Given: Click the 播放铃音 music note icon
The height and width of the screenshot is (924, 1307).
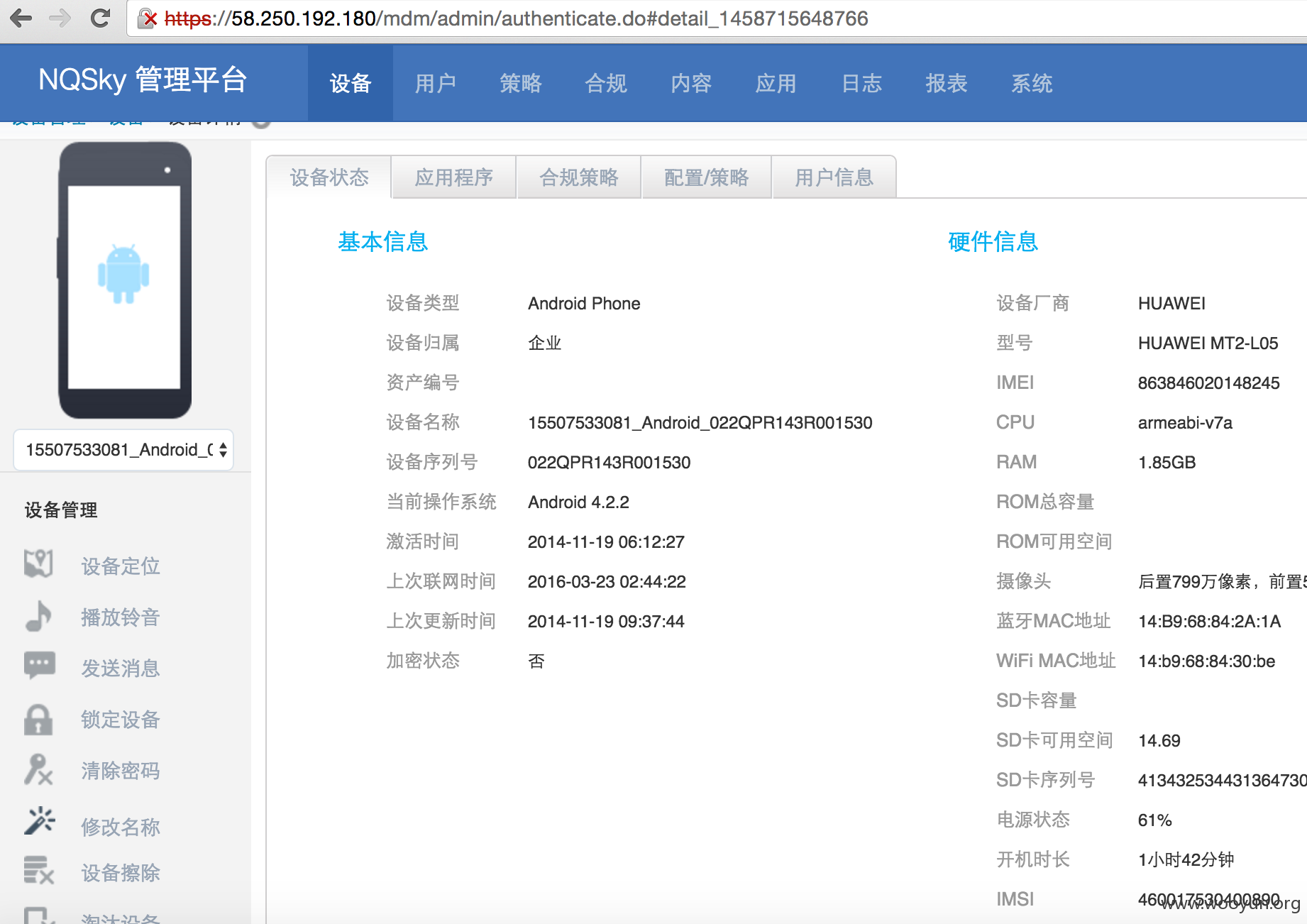Looking at the screenshot, I should pos(38,616).
